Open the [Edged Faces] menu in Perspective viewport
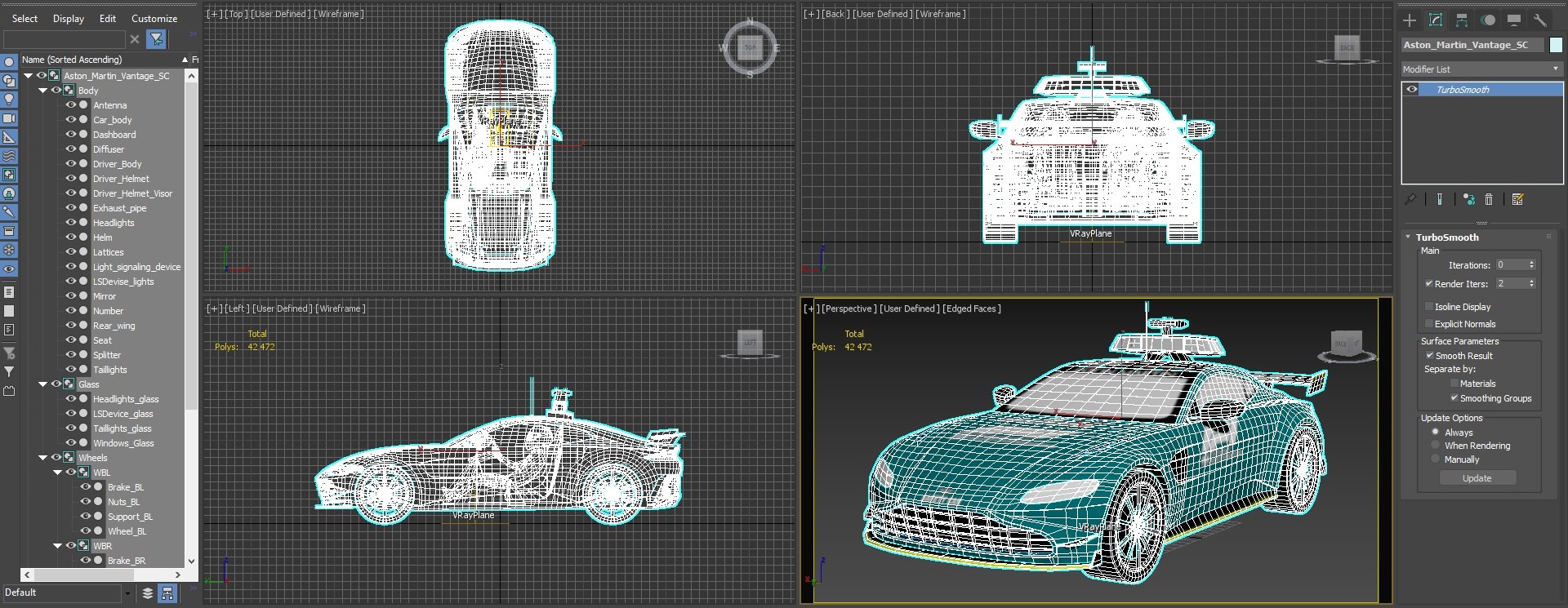The image size is (1568, 608). pos(971,308)
